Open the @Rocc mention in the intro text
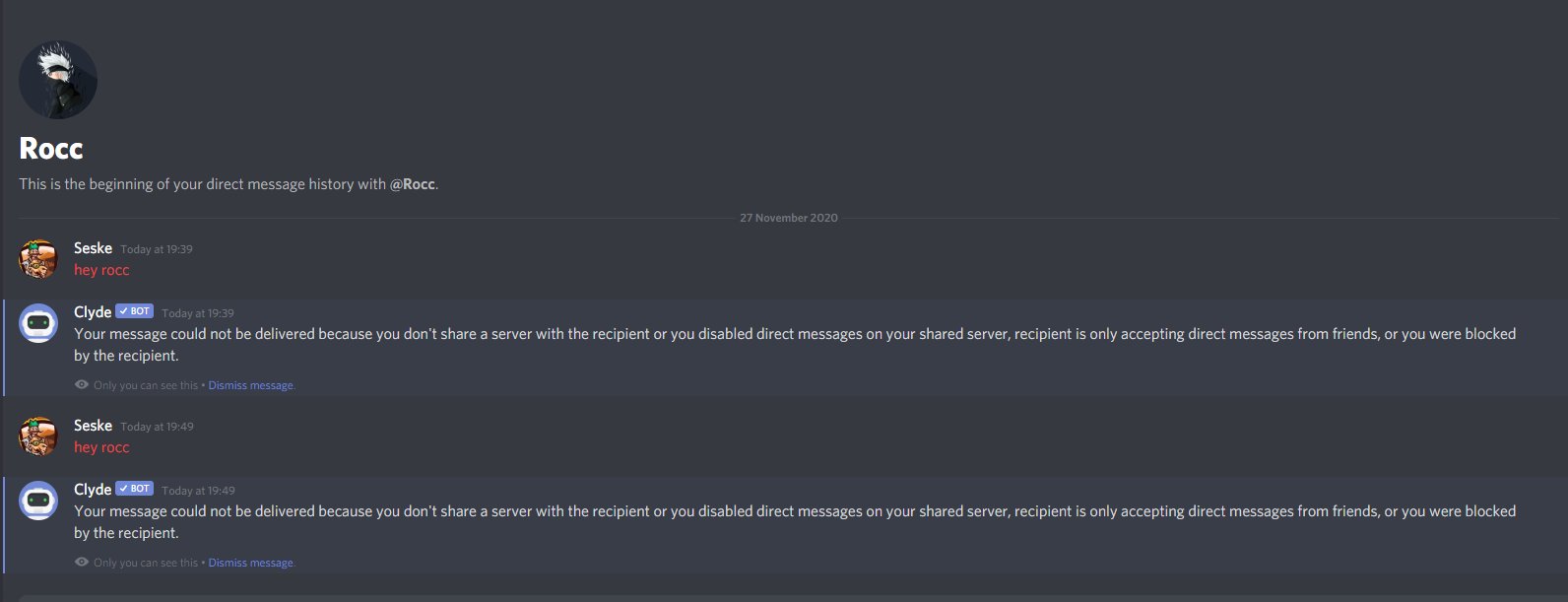Screen dimensions: 1568x602 pyautogui.click(x=413, y=184)
